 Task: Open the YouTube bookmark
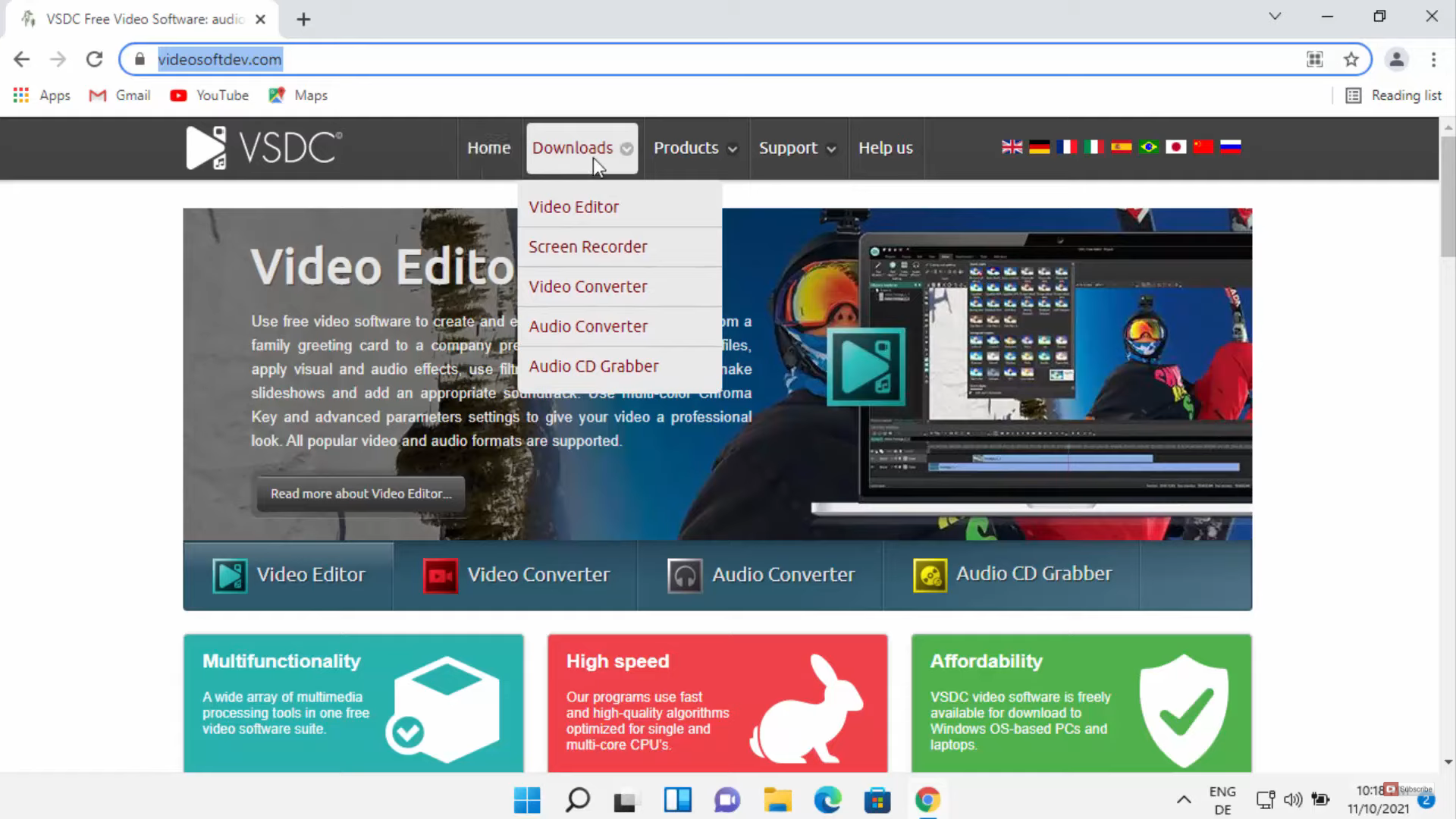[209, 96]
